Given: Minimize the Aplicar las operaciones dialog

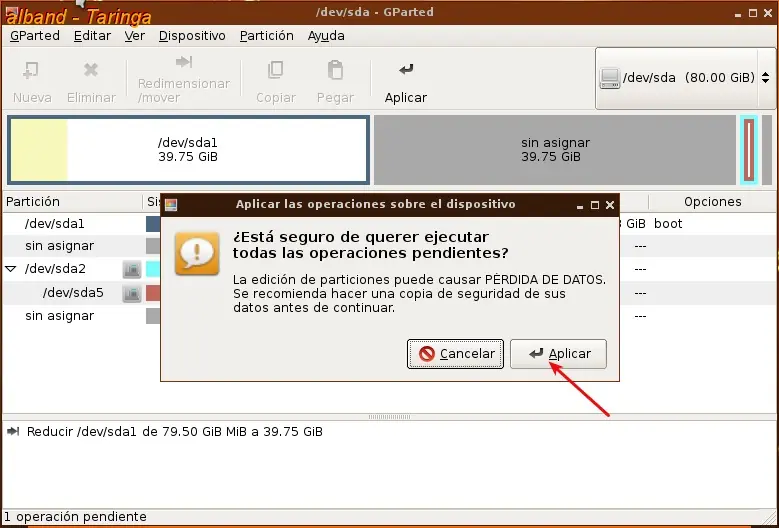Looking at the screenshot, I should point(580,207).
